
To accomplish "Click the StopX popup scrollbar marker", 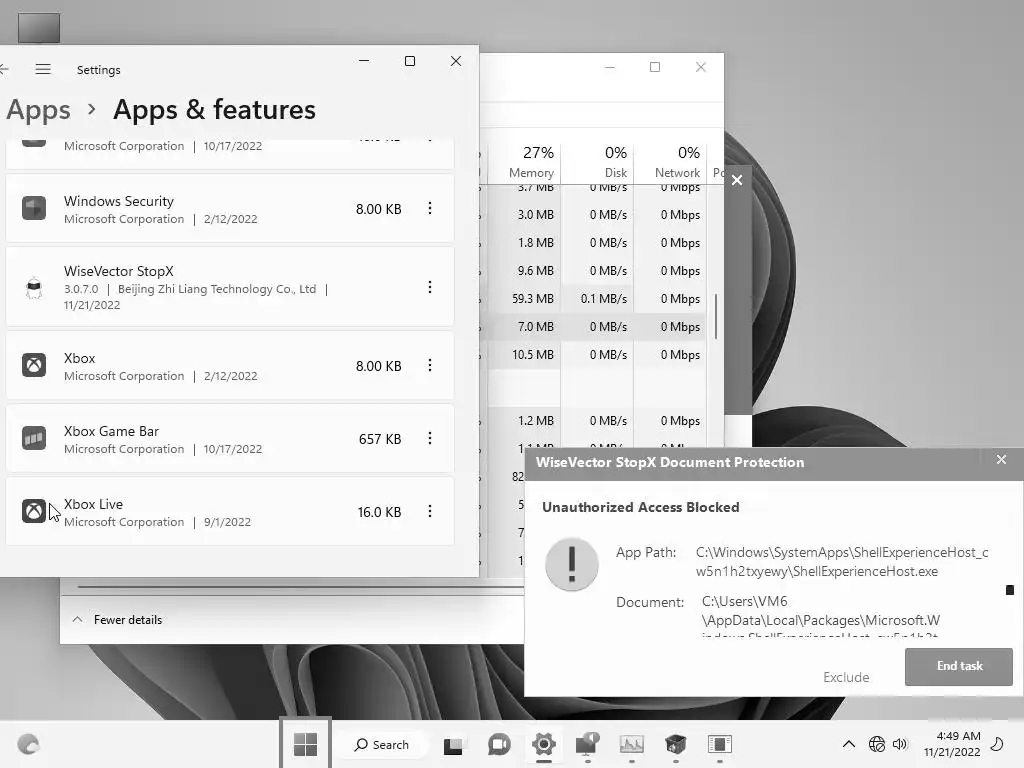I will (x=1010, y=590).
